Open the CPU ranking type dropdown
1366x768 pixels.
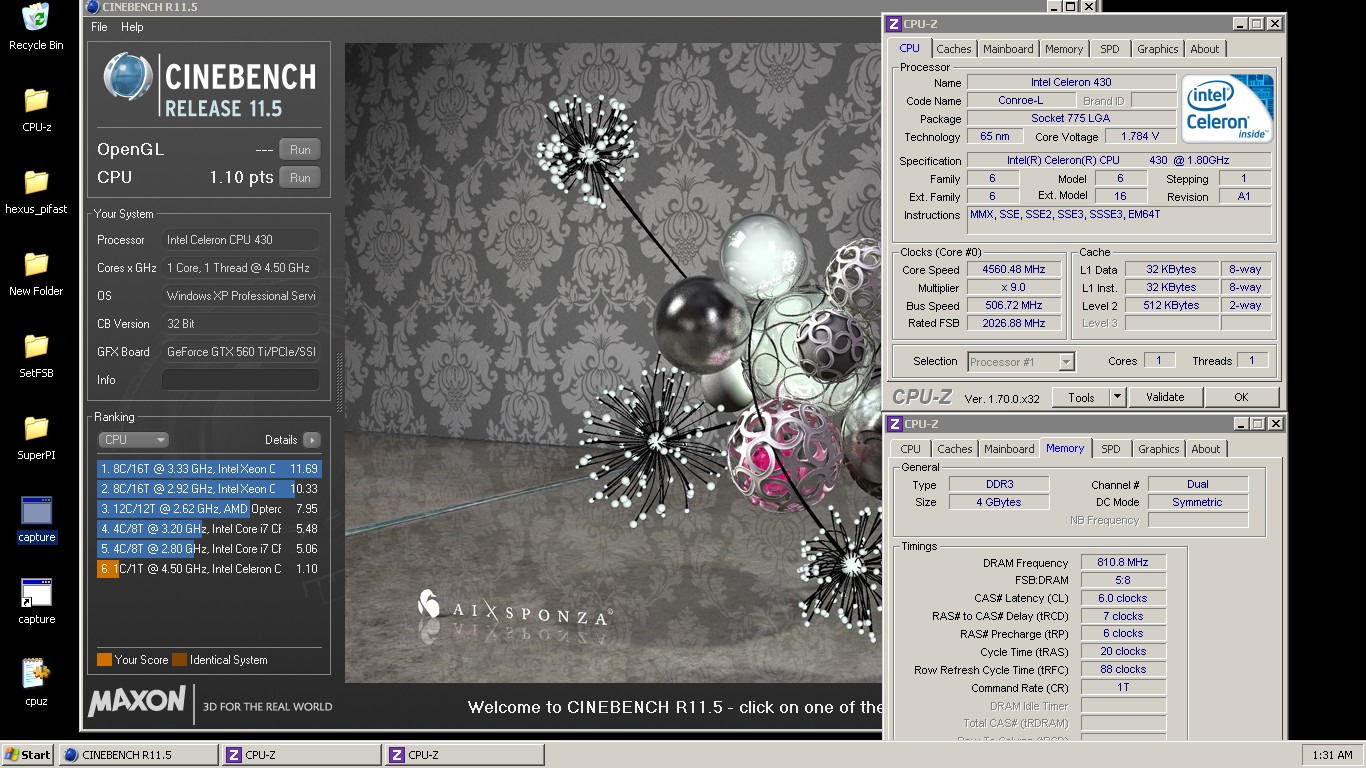click(133, 440)
